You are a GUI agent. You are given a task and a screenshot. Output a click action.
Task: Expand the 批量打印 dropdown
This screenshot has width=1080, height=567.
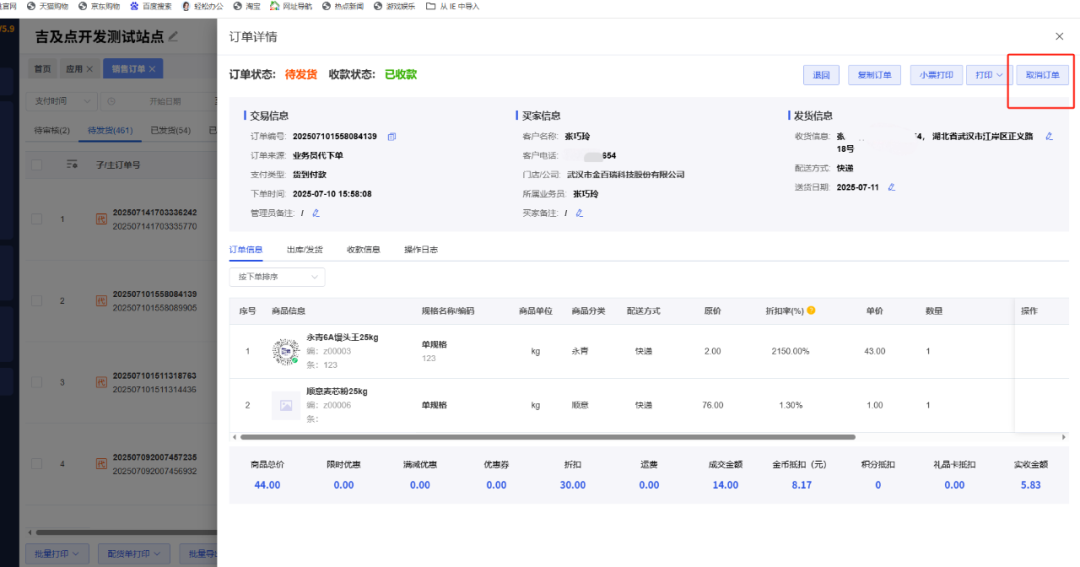click(x=56, y=553)
